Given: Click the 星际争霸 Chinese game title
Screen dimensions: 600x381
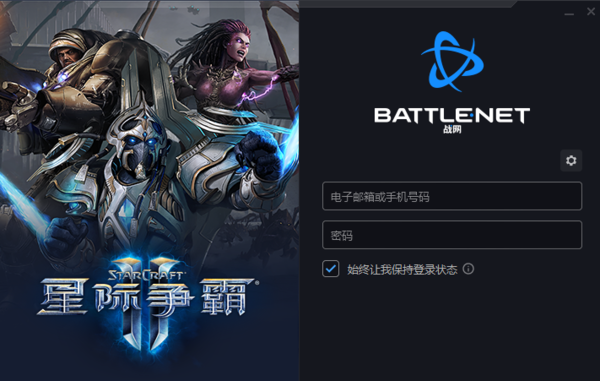Looking at the screenshot, I should pos(147,298).
